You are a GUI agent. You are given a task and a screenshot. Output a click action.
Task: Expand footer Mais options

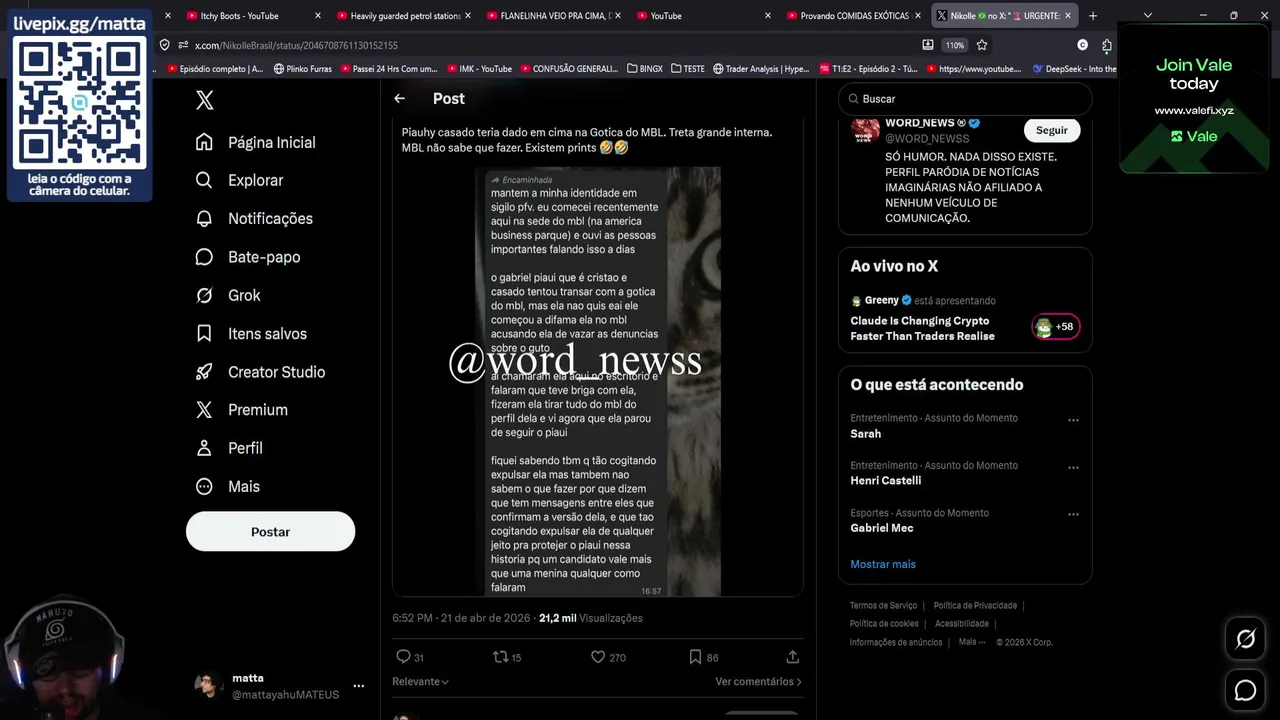[x=971, y=642]
